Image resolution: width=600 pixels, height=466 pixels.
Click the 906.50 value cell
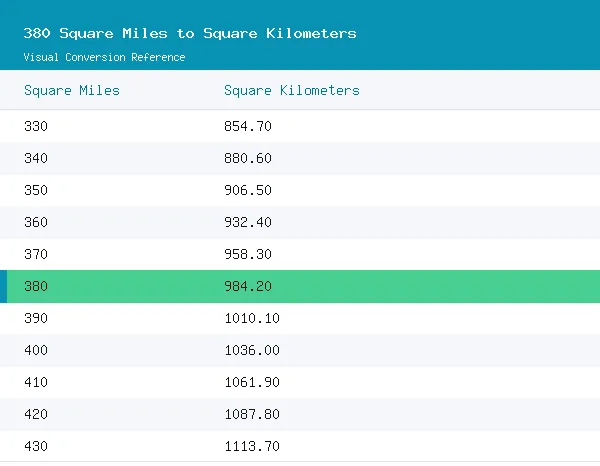coord(248,190)
